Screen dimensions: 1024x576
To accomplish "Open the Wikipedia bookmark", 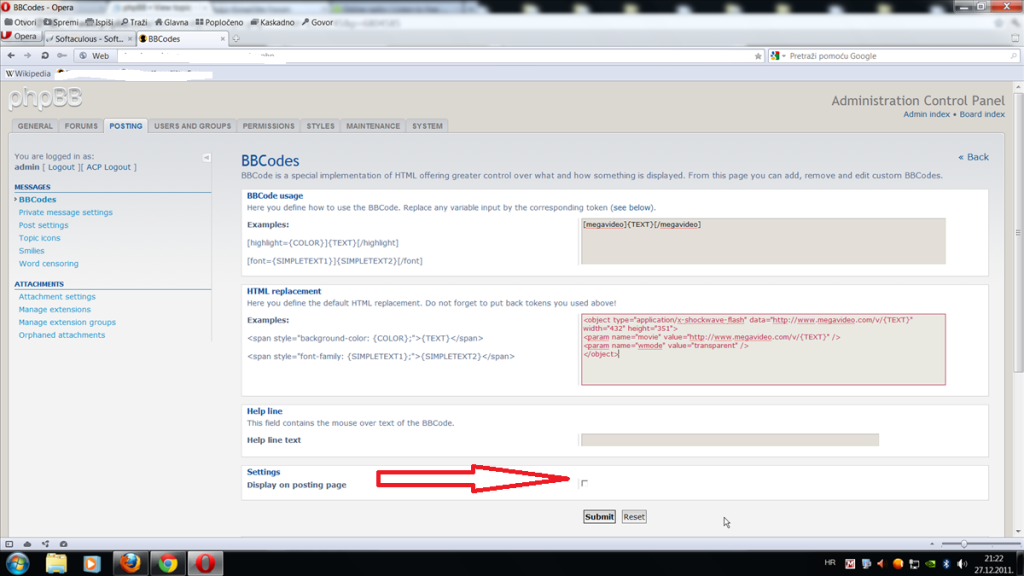I will (x=28, y=73).
